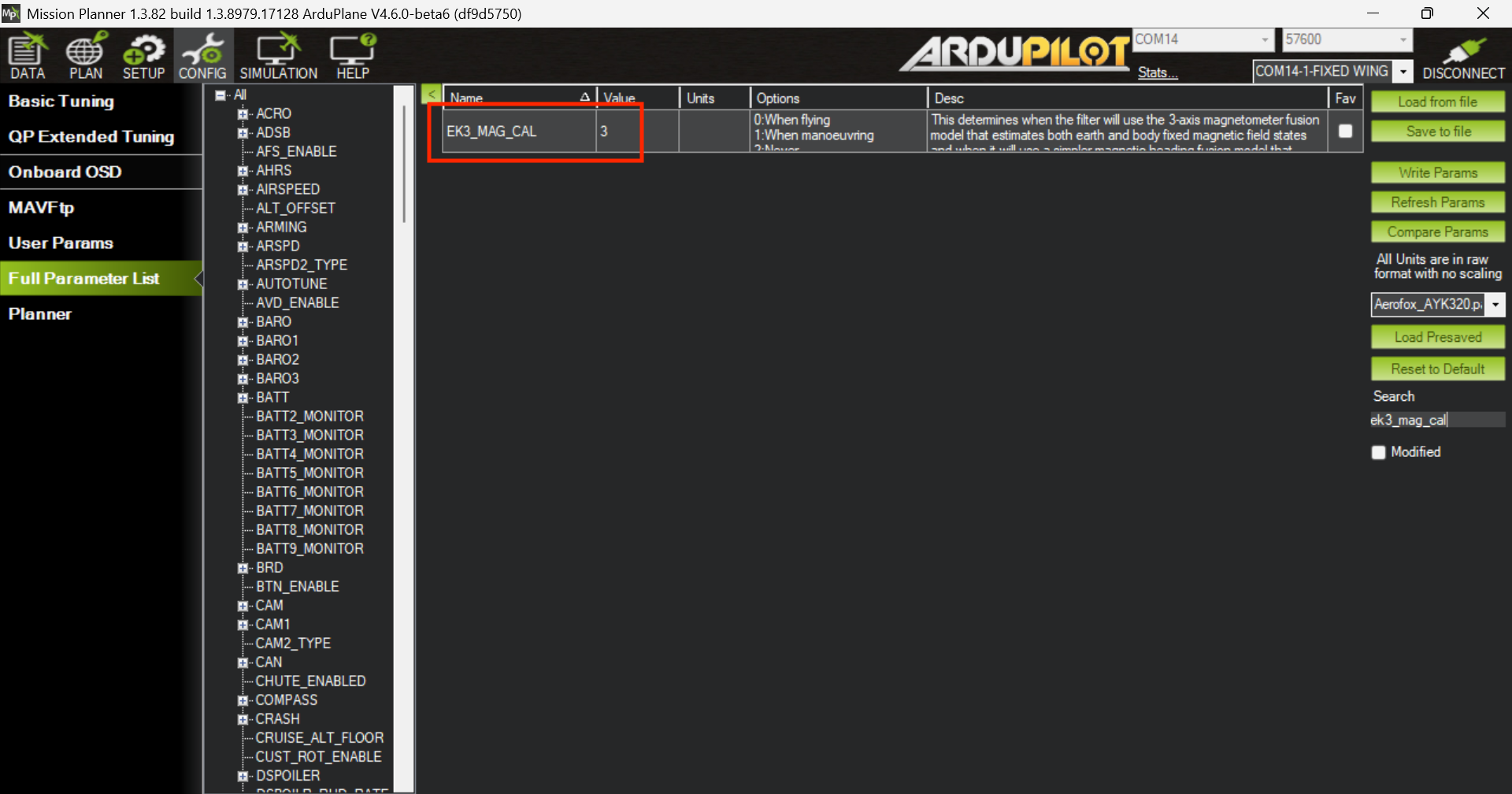The width and height of the screenshot is (1512, 794).
Task: Select the CONFIG wrench icon
Action: tap(202, 56)
